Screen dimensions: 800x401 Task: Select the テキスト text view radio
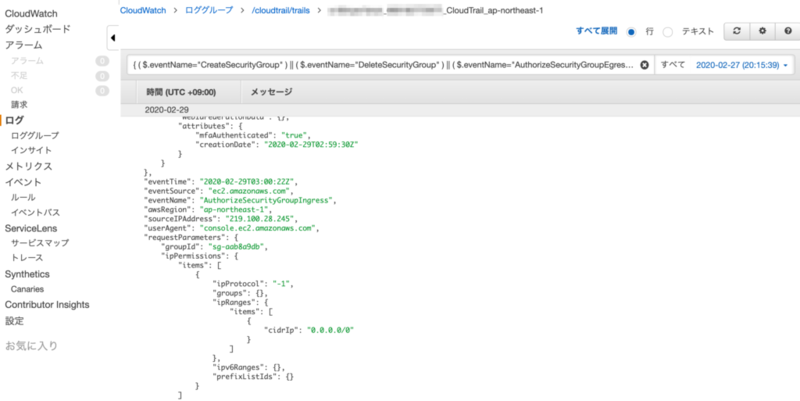click(667, 32)
